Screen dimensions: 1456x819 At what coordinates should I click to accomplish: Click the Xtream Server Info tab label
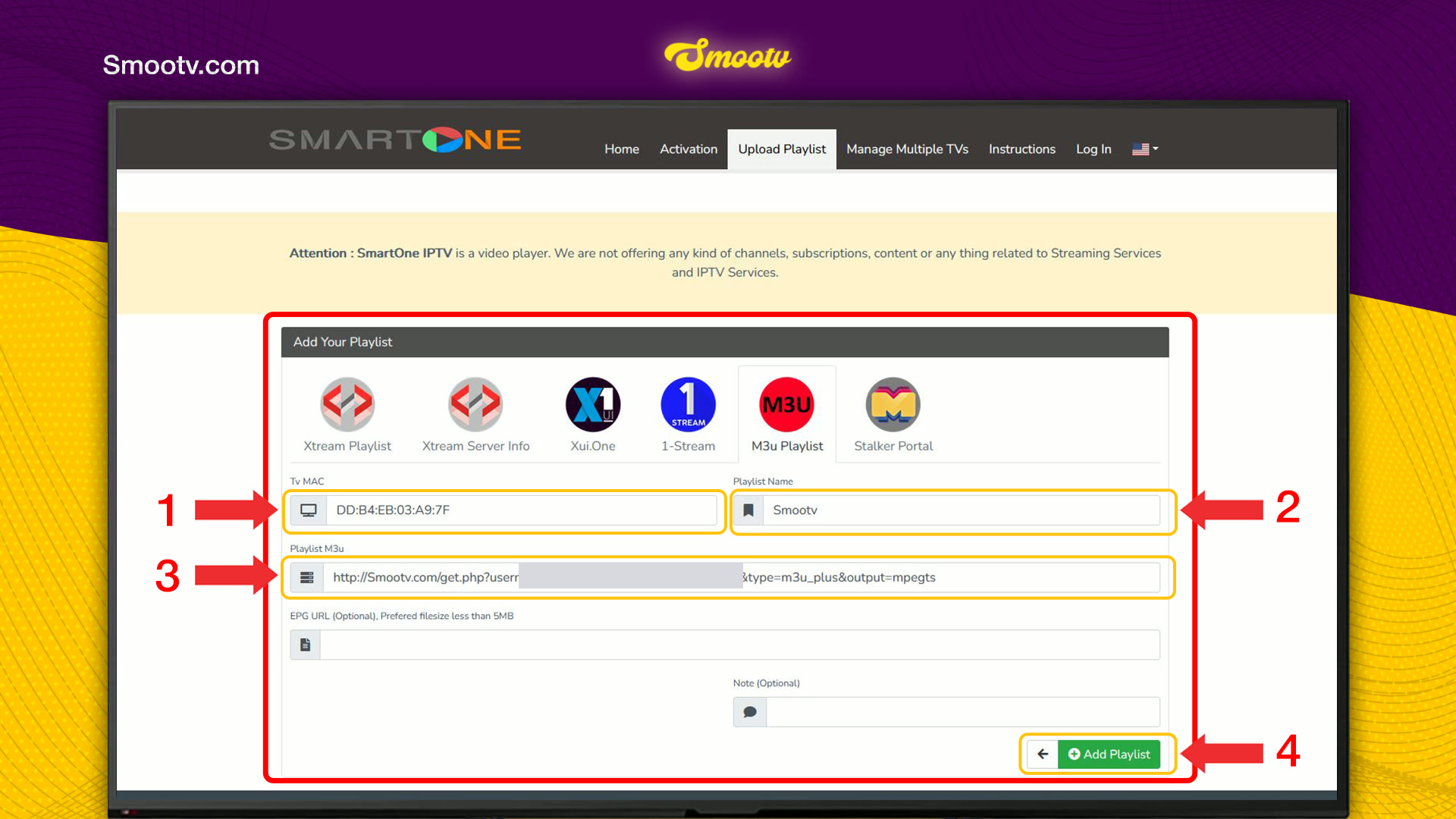coord(475,446)
